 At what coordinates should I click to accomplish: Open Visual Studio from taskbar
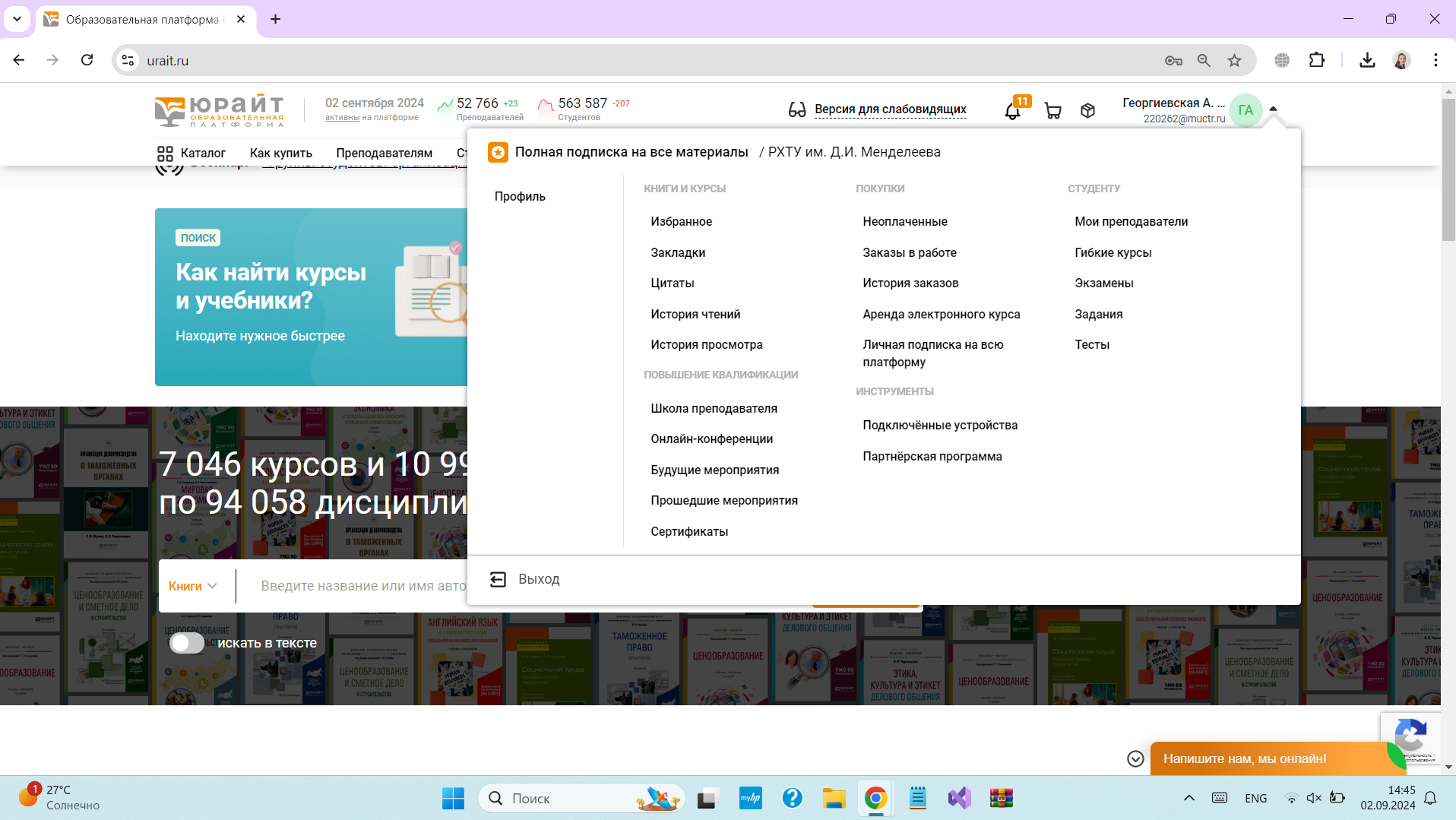click(x=959, y=798)
